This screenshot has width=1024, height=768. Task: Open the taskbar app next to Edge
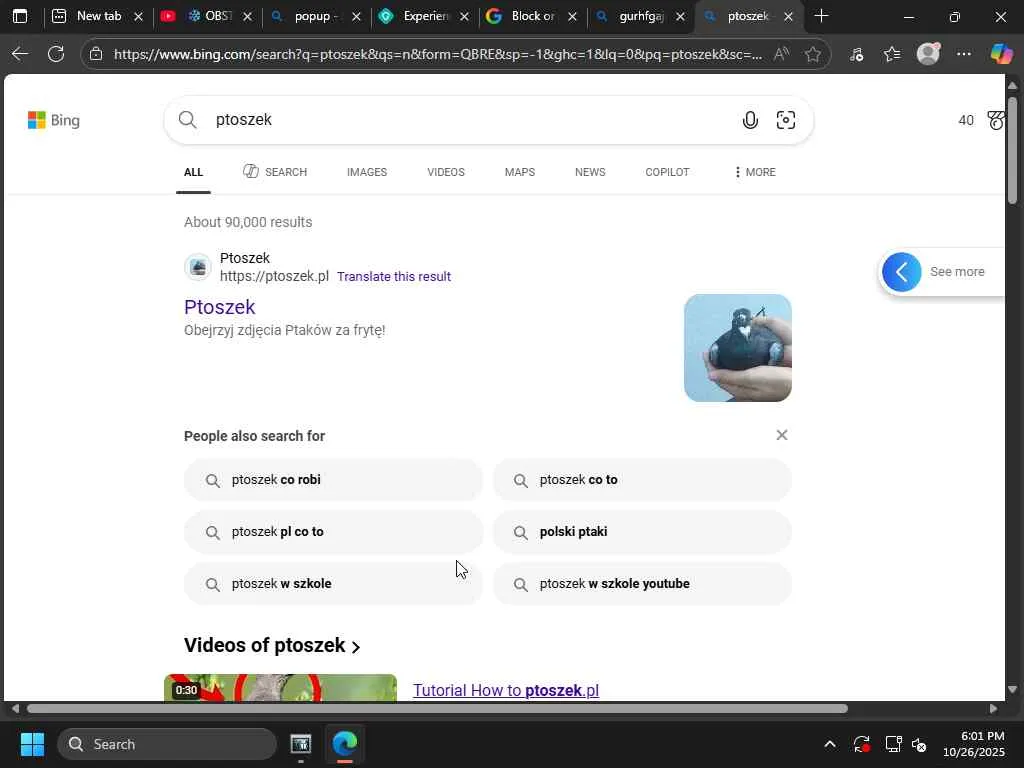[300, 744]
